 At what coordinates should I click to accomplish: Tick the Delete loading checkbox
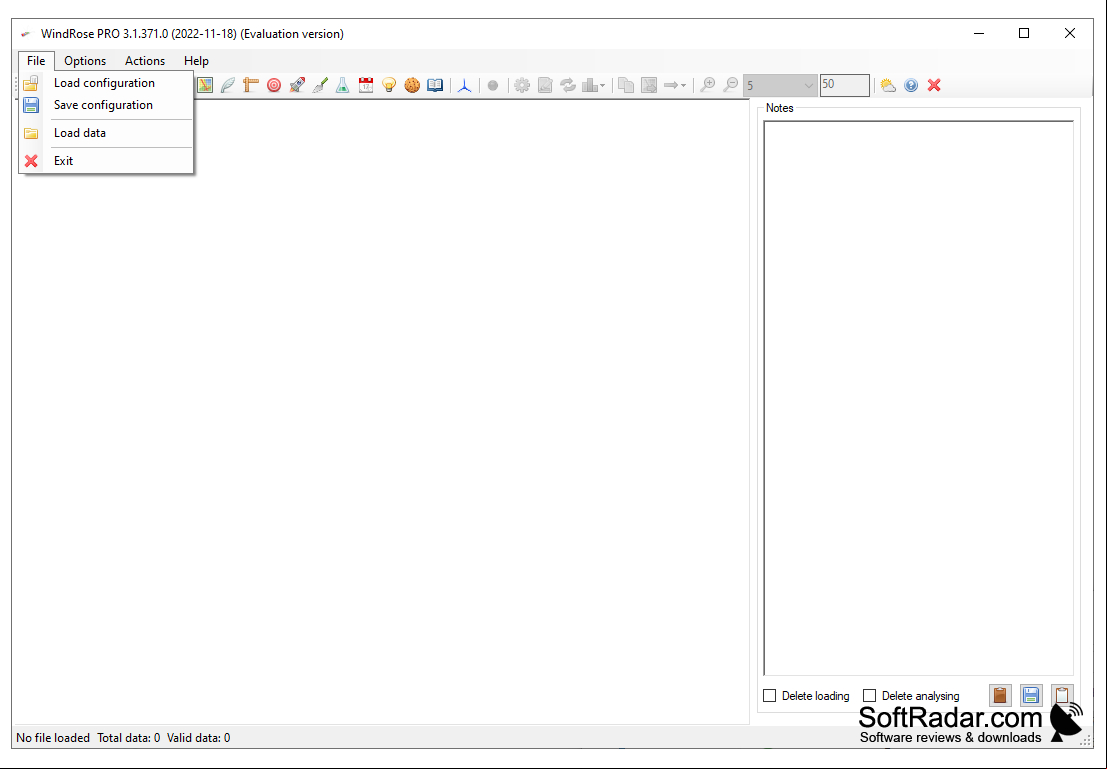770,696
